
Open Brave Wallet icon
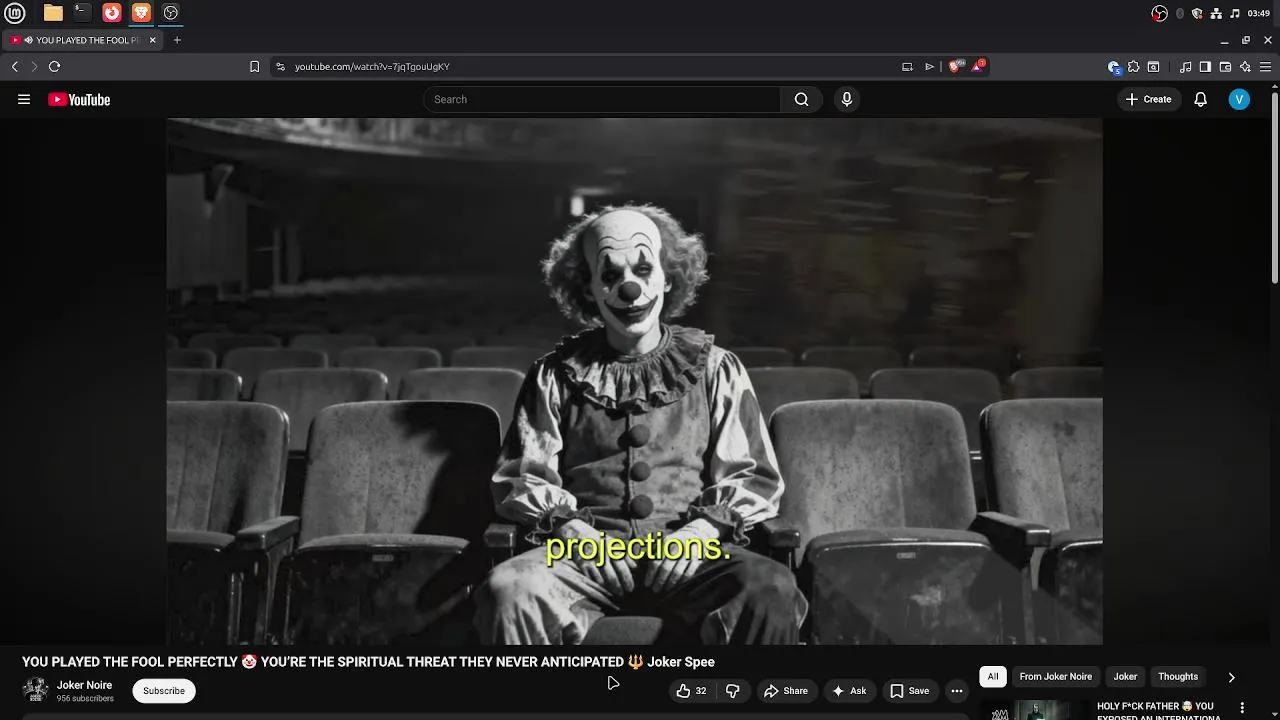(x=1225, y=66)
